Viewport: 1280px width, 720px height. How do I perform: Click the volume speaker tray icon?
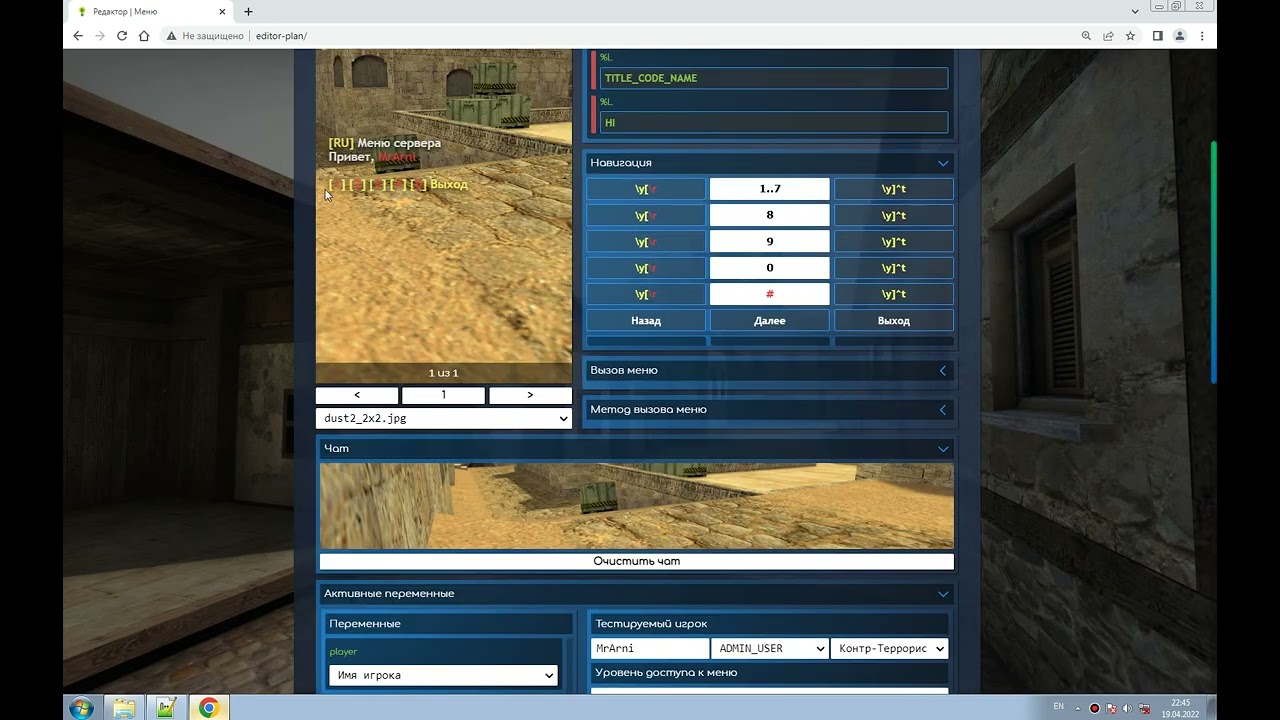(1128, 708)
